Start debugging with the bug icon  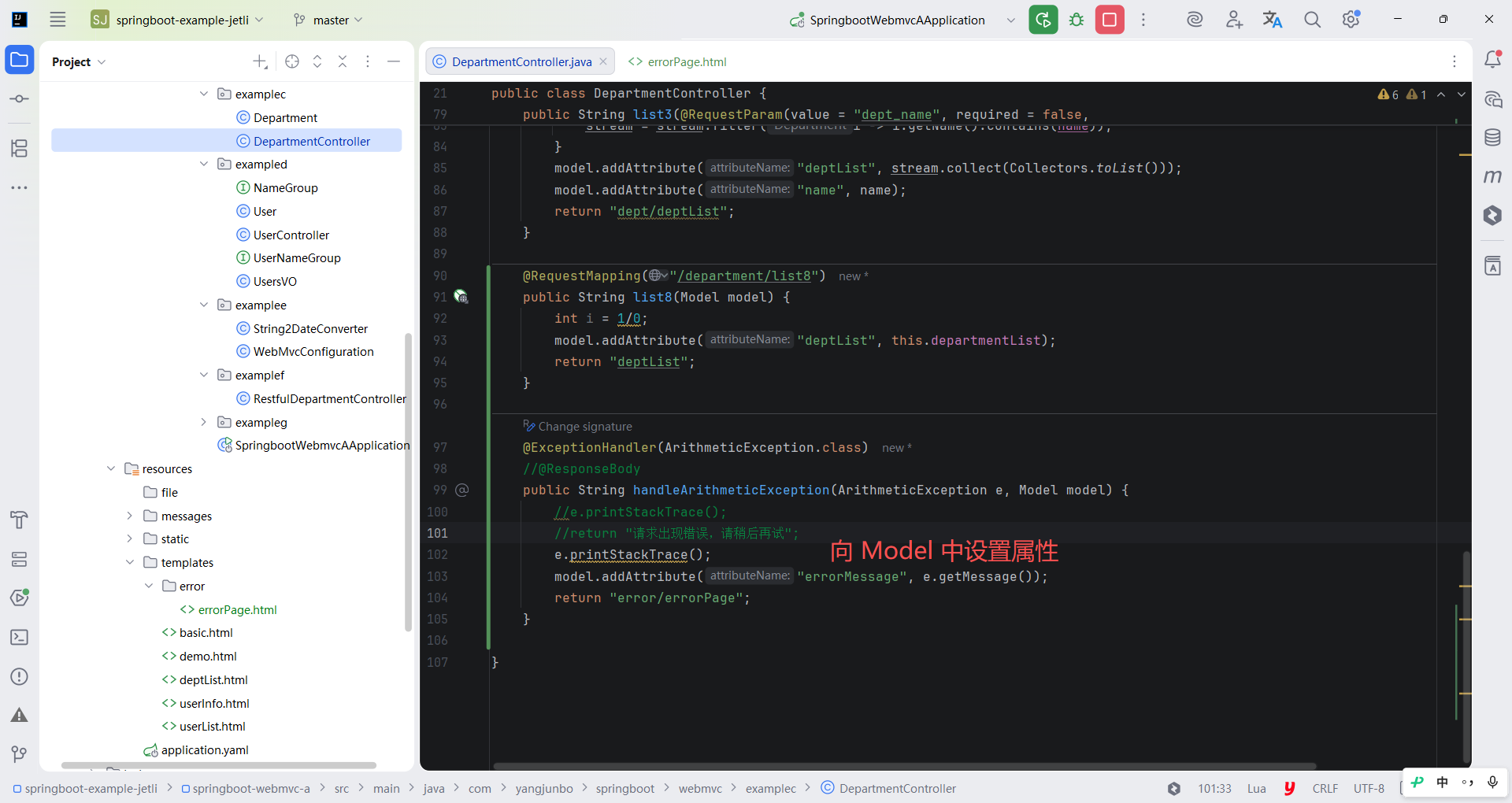(x=1077, y=20)
